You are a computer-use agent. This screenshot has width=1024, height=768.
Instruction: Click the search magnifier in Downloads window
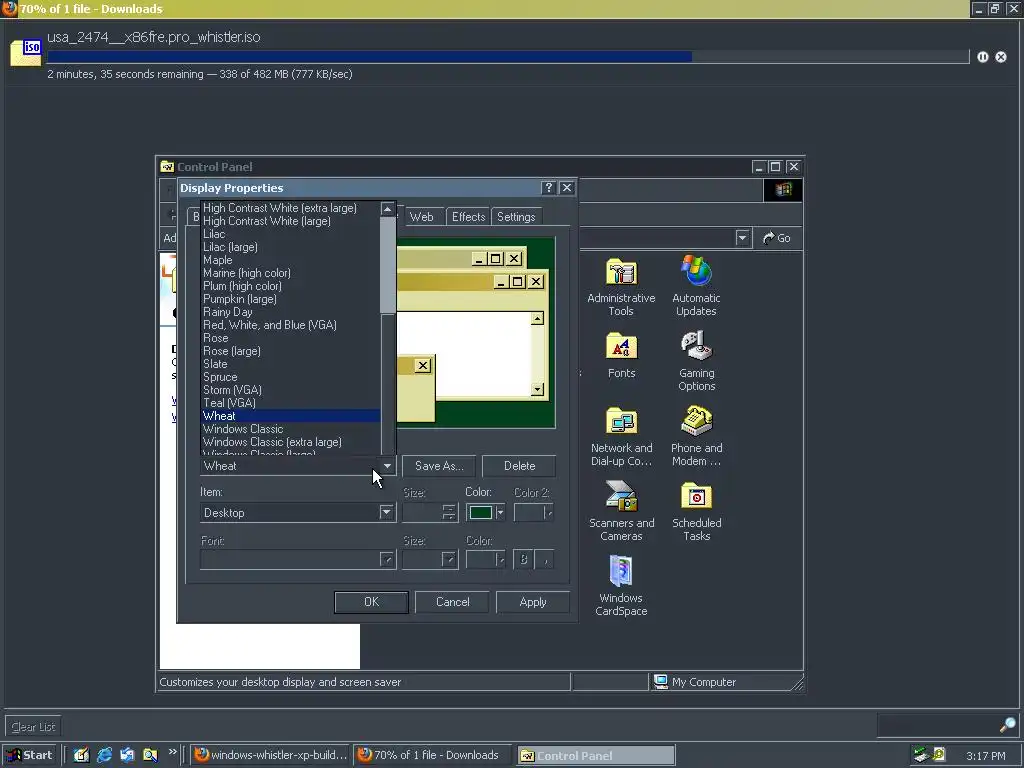(1008, 725)
